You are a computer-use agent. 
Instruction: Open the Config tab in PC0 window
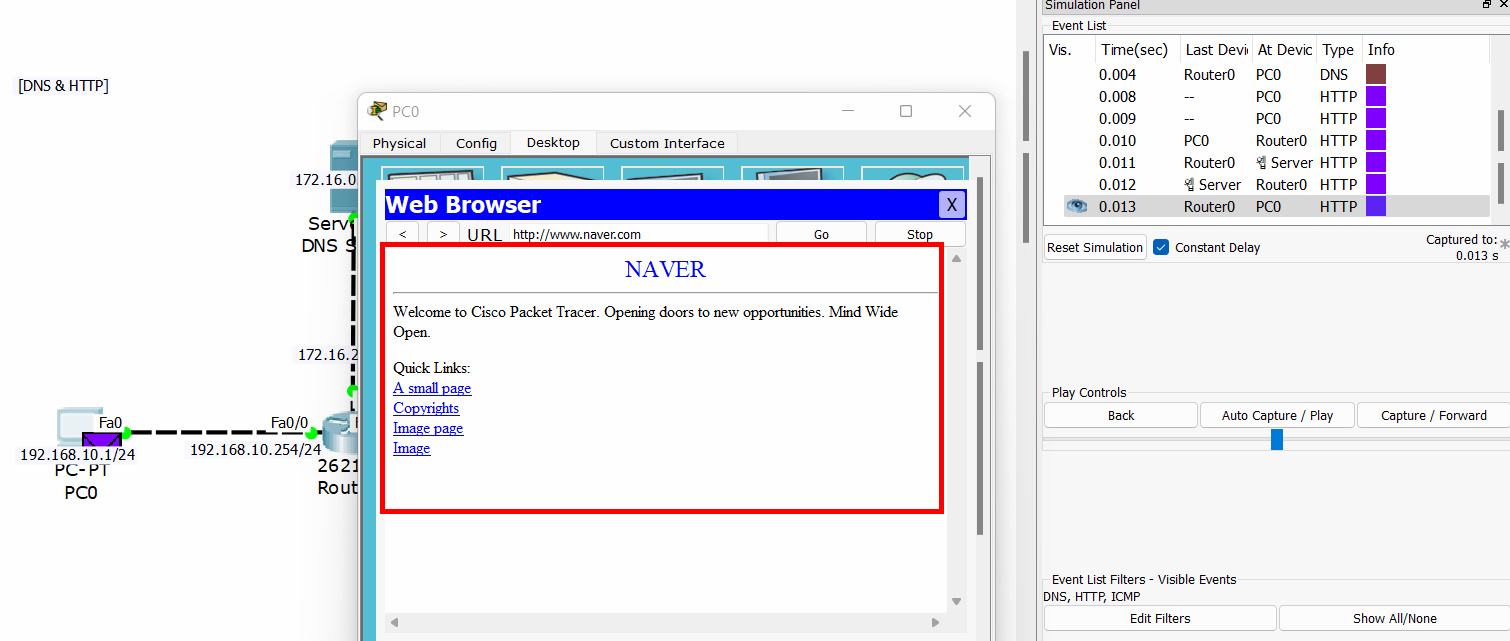(x=476, y=143)
